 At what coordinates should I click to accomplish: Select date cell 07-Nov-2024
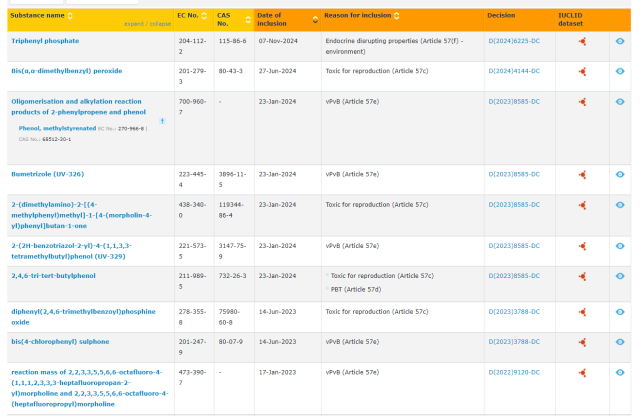click(278, 41)
